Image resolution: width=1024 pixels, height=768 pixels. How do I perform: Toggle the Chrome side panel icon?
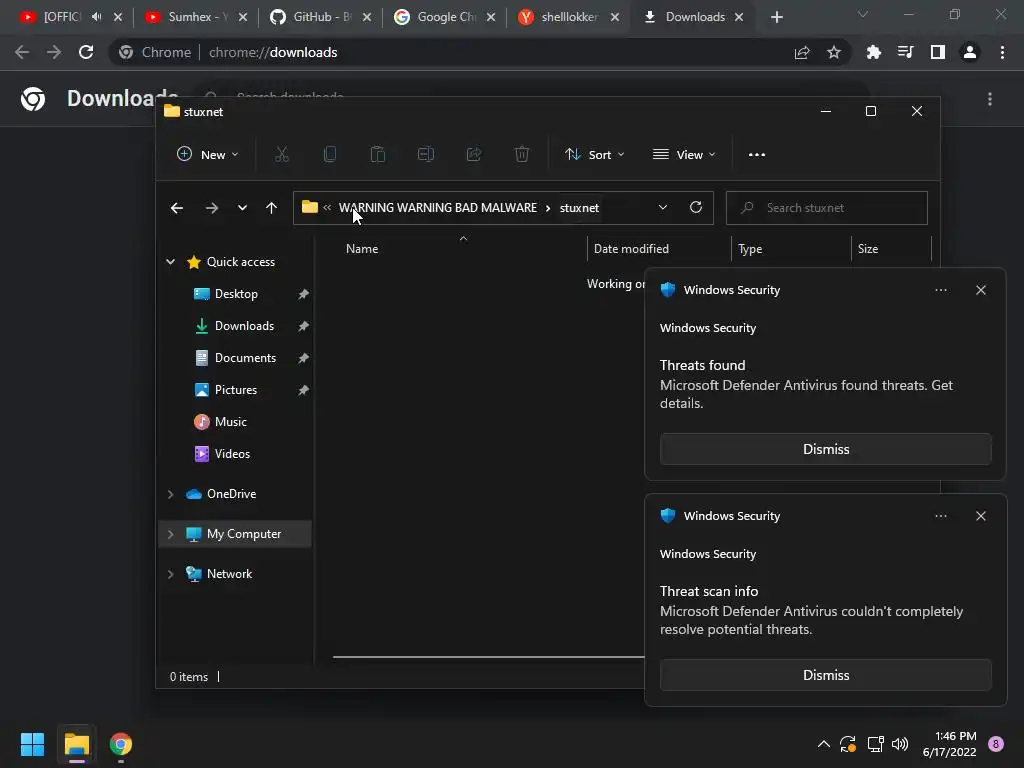938,52
